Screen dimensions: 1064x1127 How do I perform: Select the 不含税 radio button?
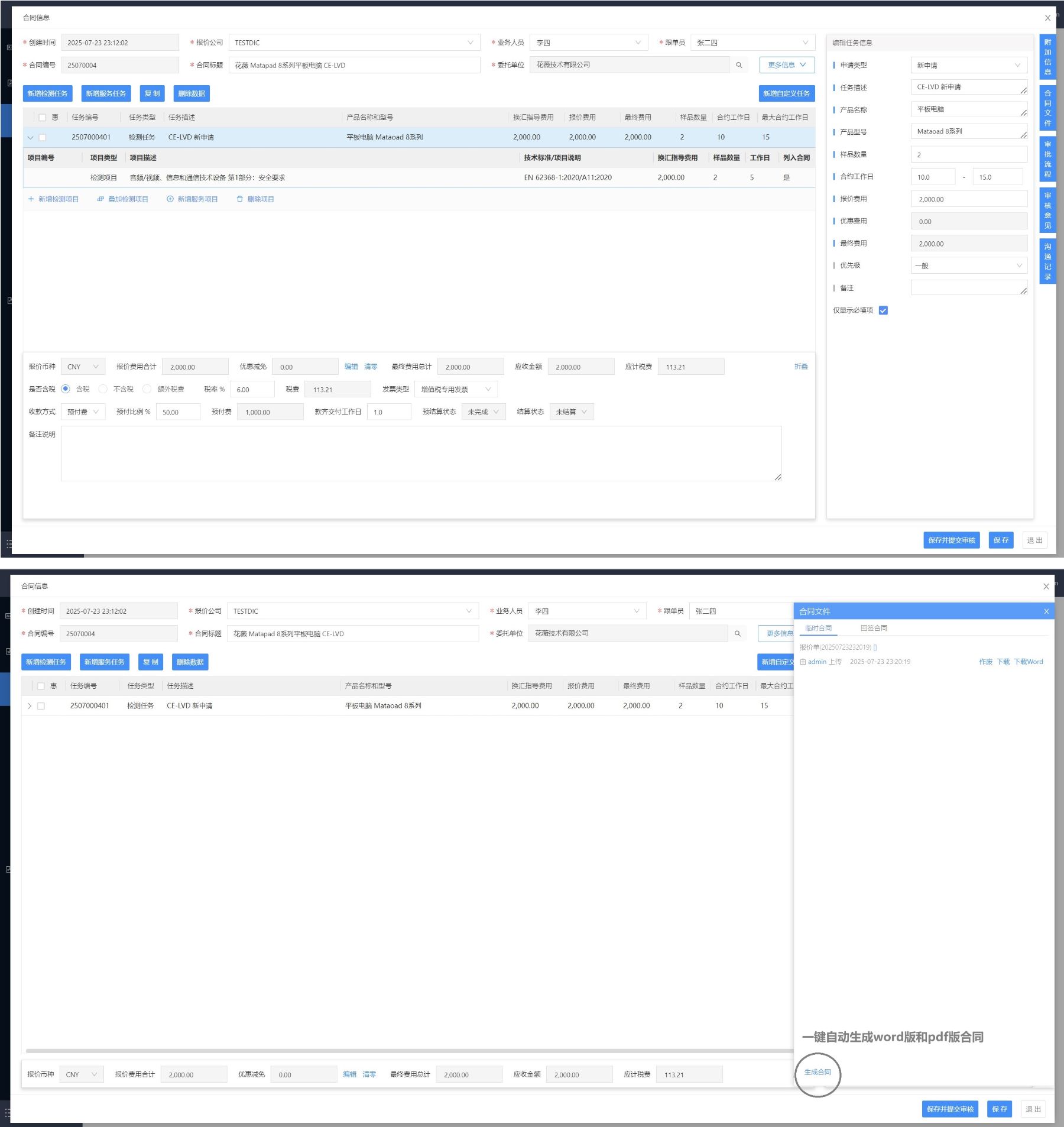click(x=103, y=389)
